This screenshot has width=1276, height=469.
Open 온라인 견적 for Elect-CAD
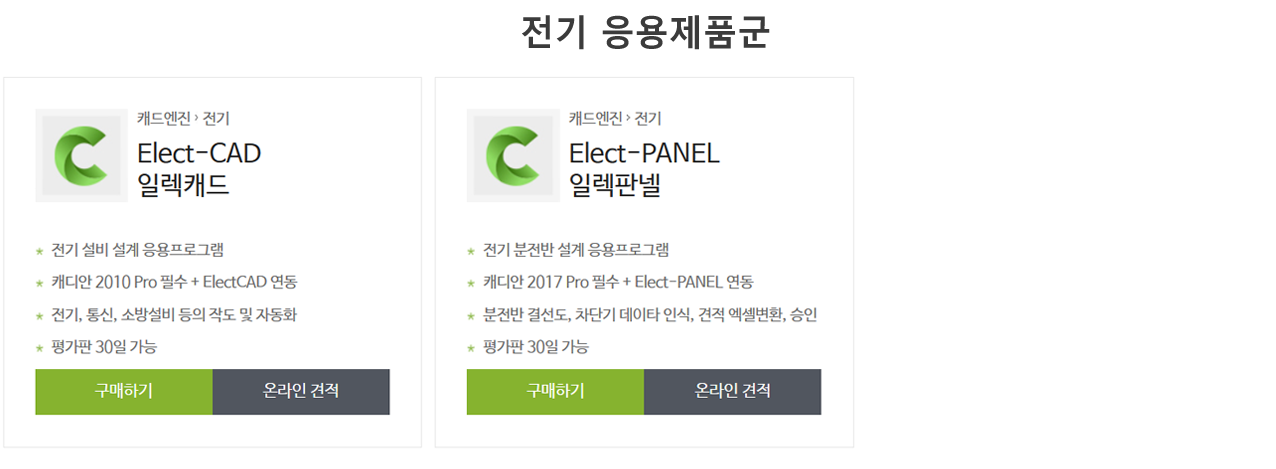point(301,391)
